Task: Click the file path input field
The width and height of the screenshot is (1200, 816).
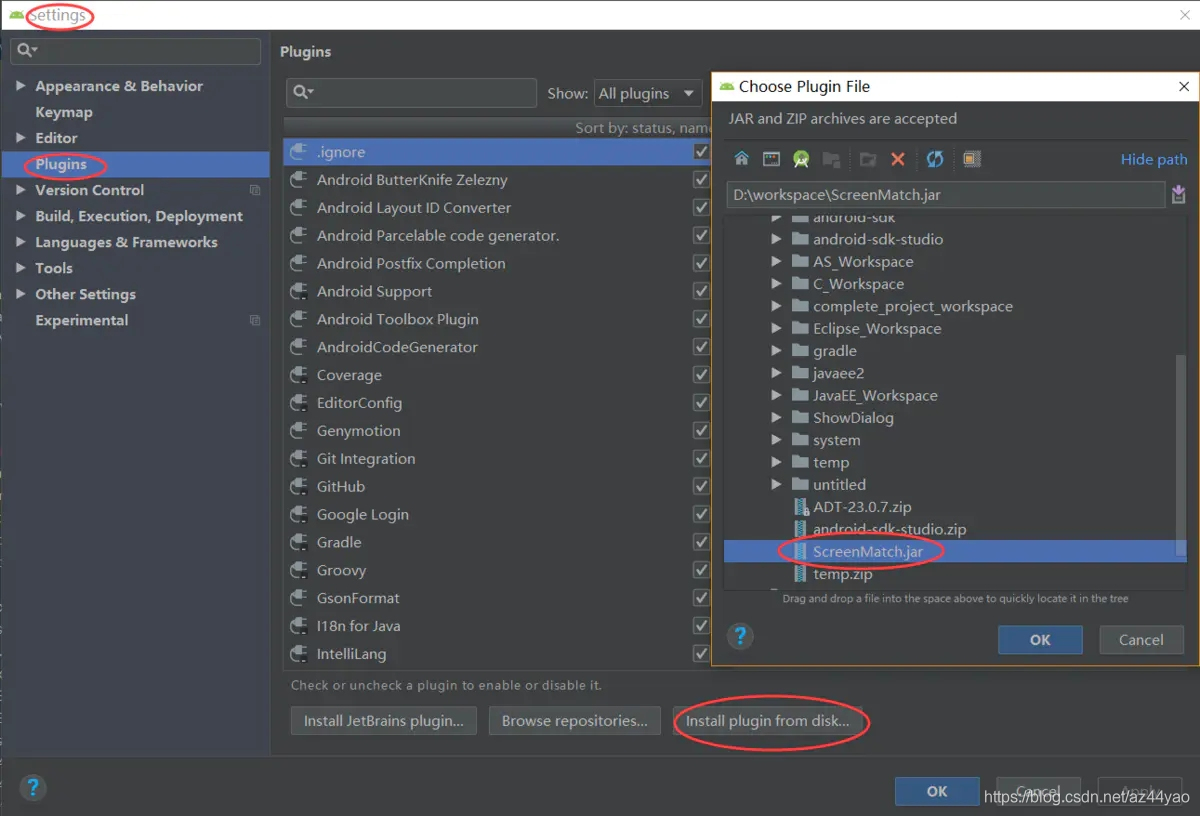Action: click(x=946, y=195)
